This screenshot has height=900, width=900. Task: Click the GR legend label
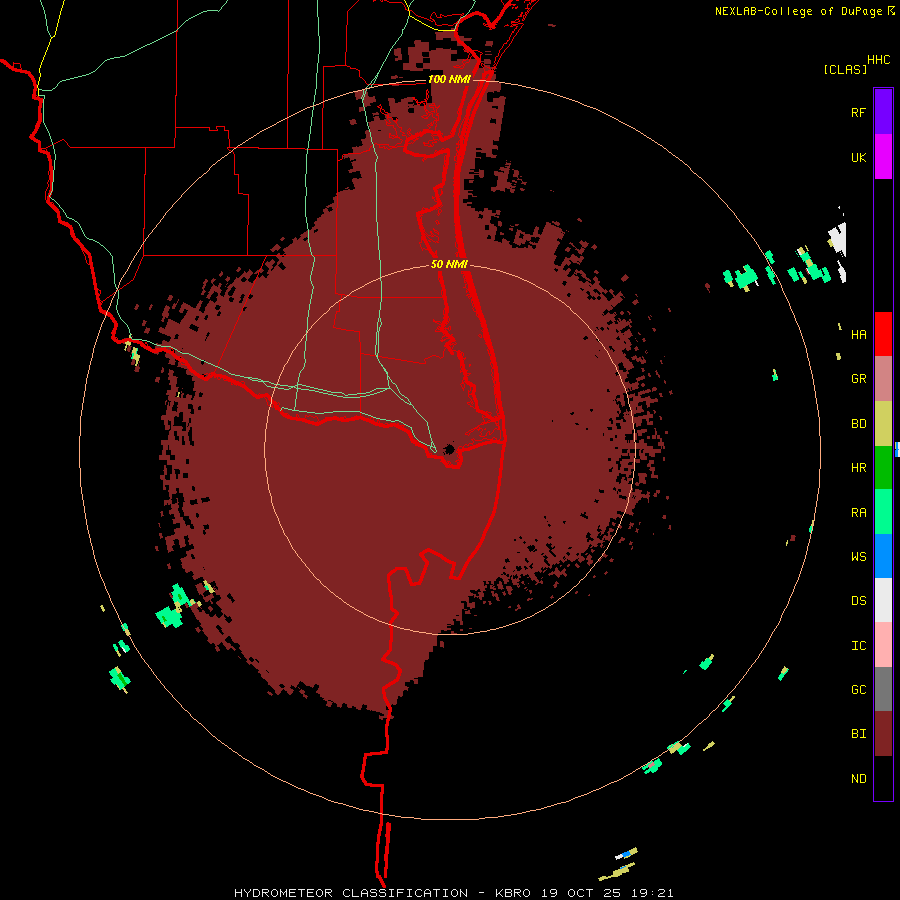pyautogui.click(x=858, y=379)
